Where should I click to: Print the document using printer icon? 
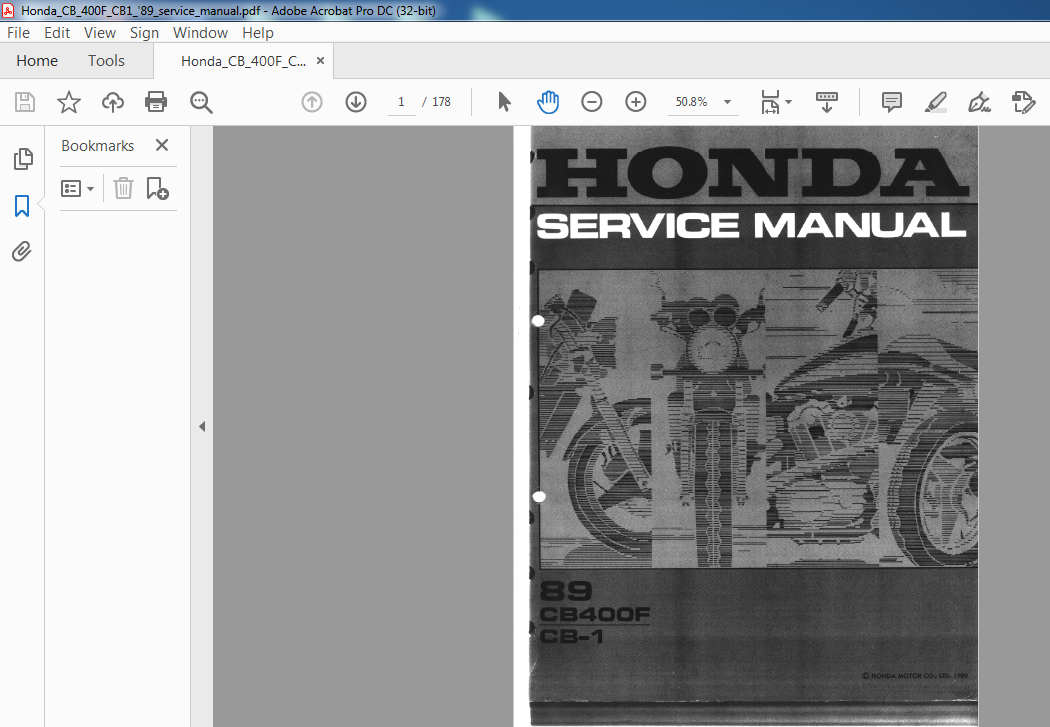(x=156, y=102)
